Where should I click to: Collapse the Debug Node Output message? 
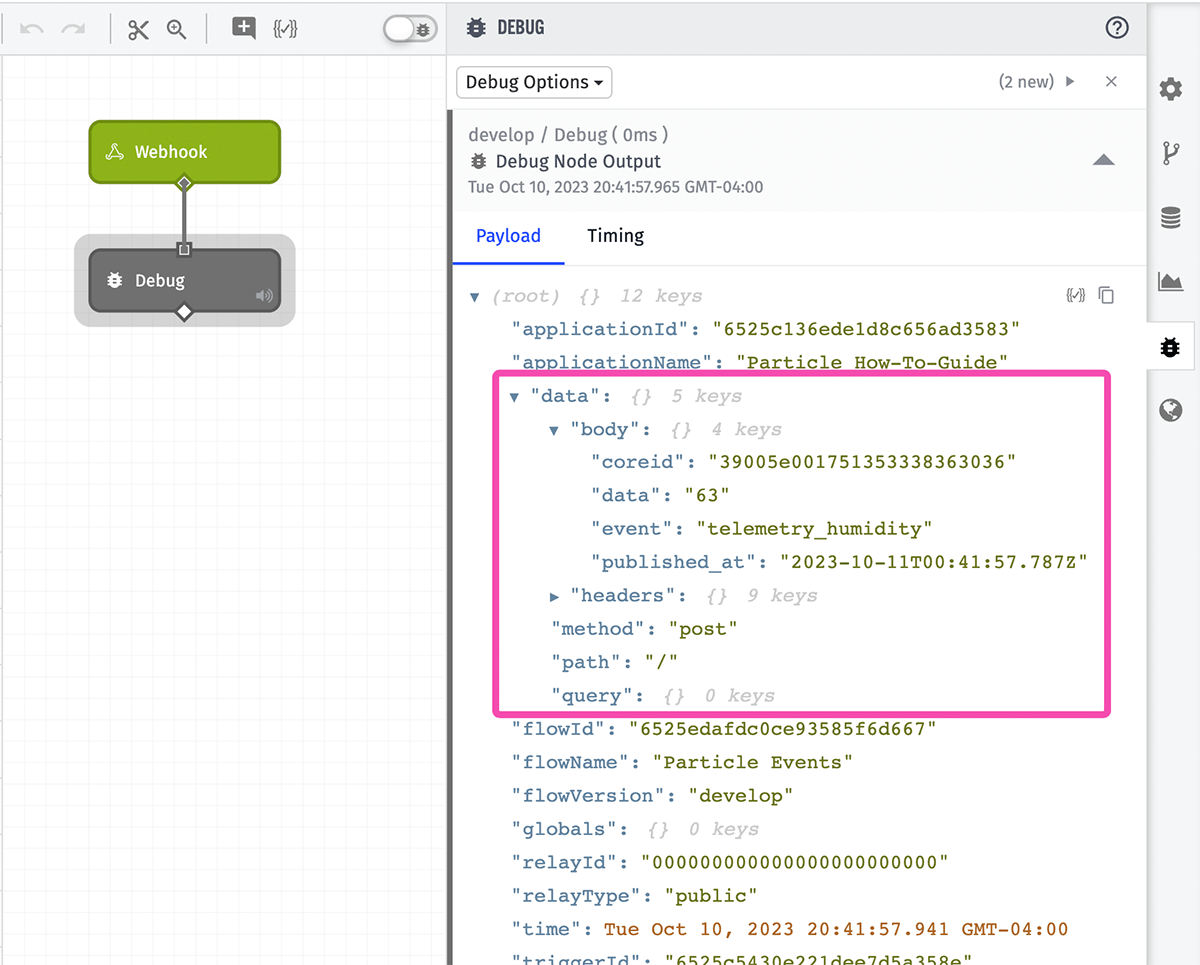tap(1103, 160)
